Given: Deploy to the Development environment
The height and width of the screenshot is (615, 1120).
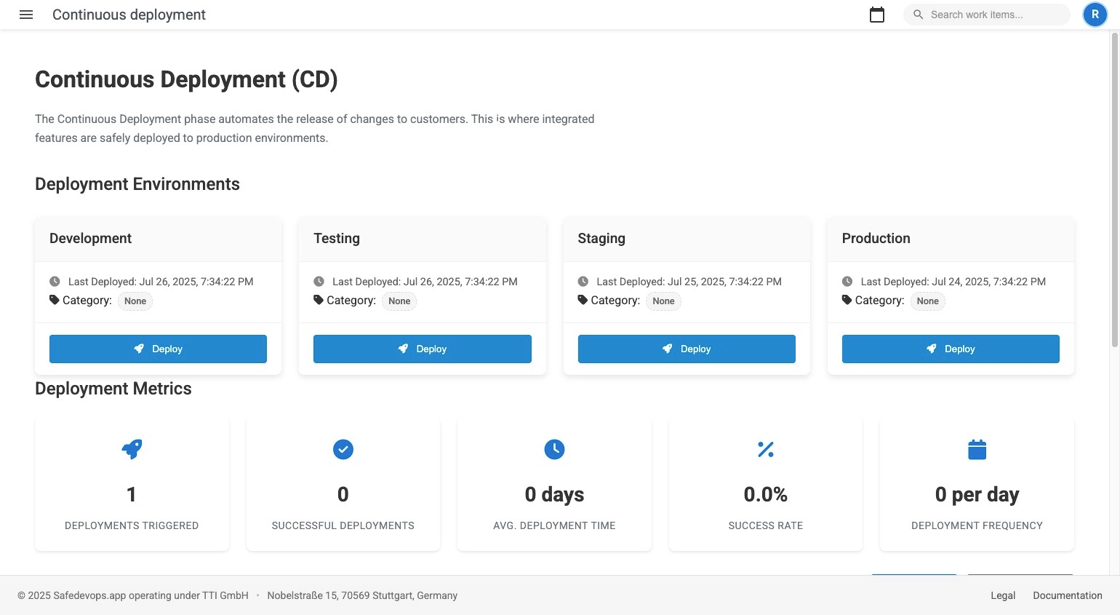Looking at the screenshot, I should [158, 348].
